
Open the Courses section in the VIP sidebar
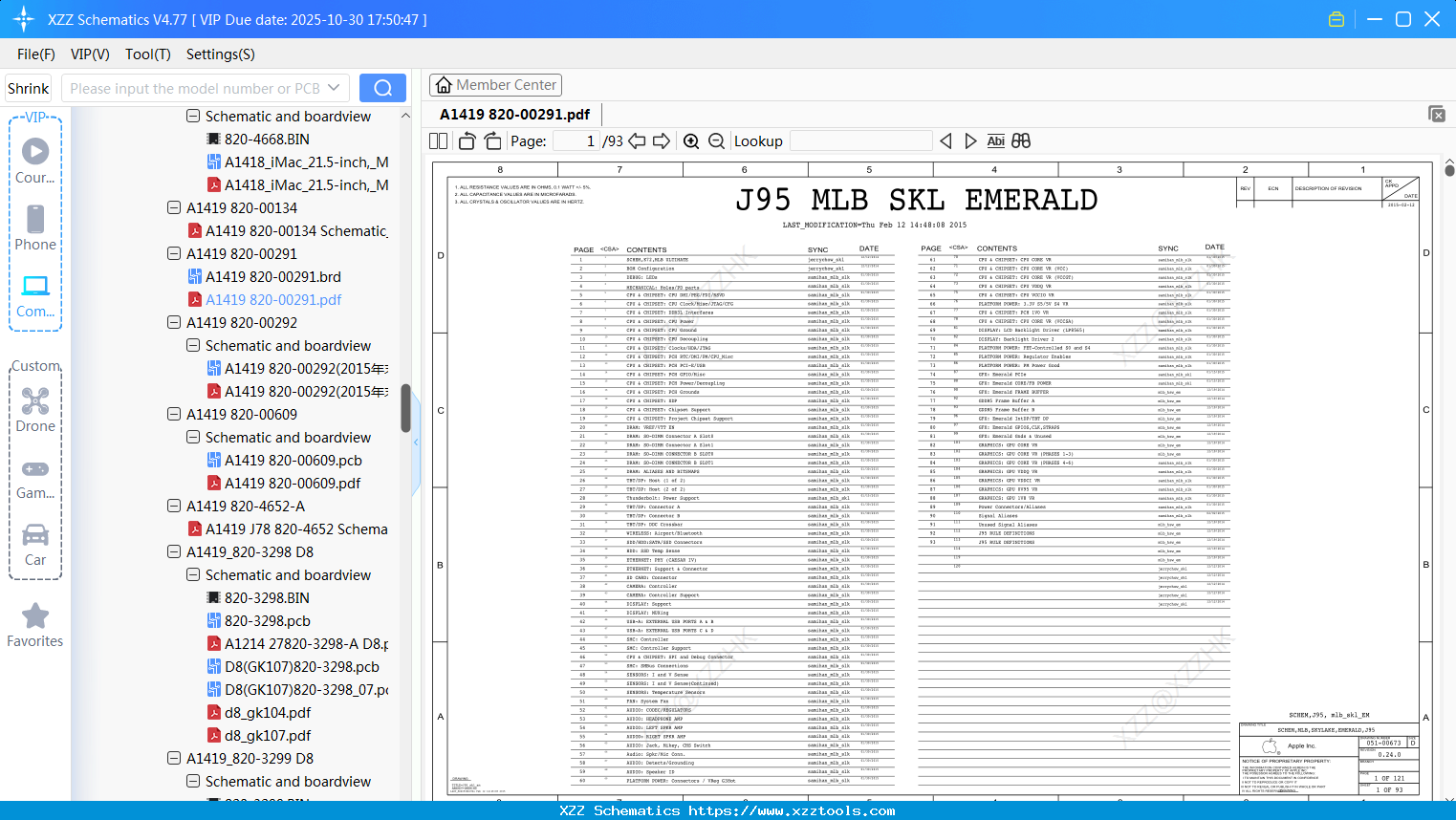tap(35, 161)
